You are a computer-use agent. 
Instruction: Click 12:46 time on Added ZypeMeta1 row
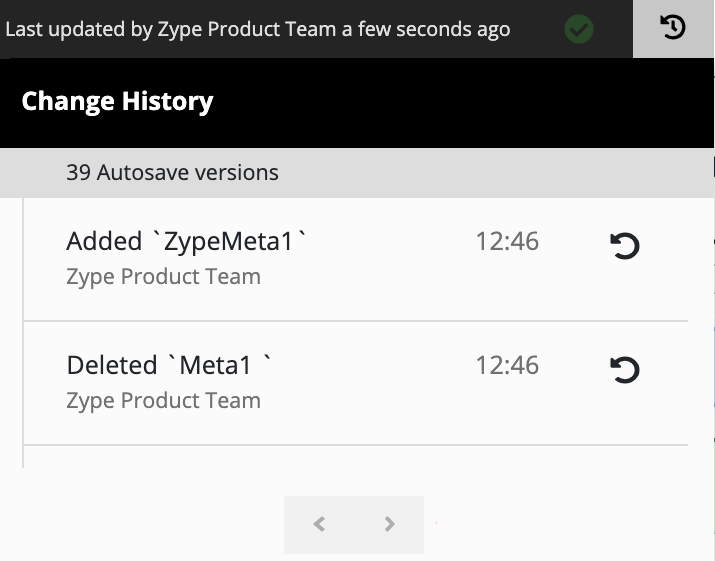coord(507,241)
